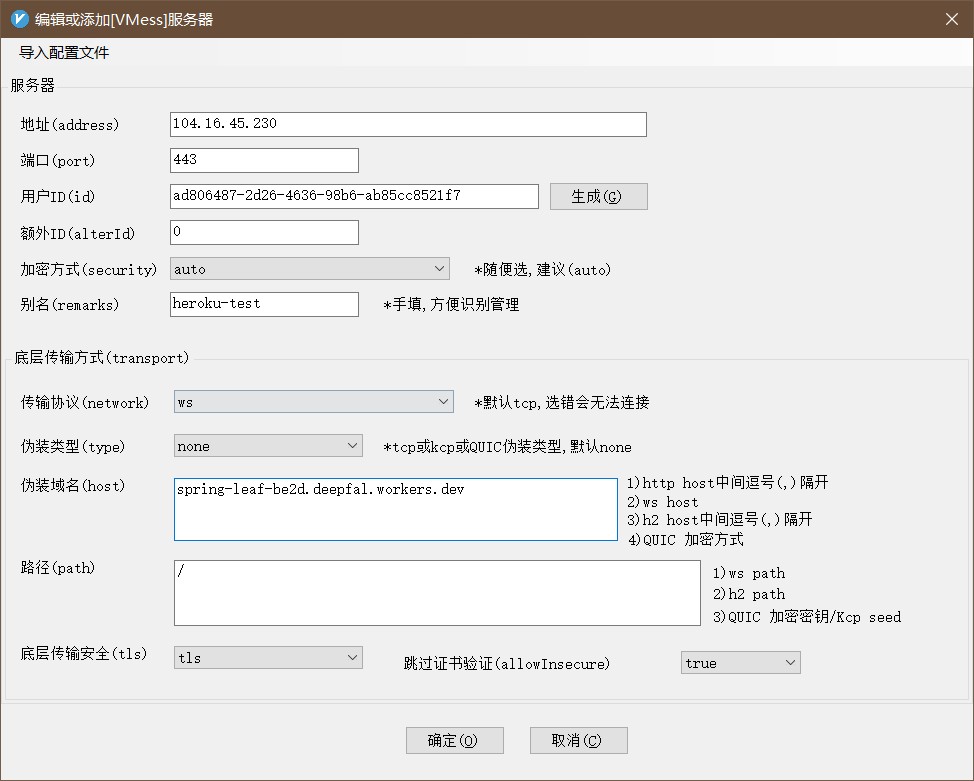
Task: Click the hint 1)ws path
Action: [749, 573]
